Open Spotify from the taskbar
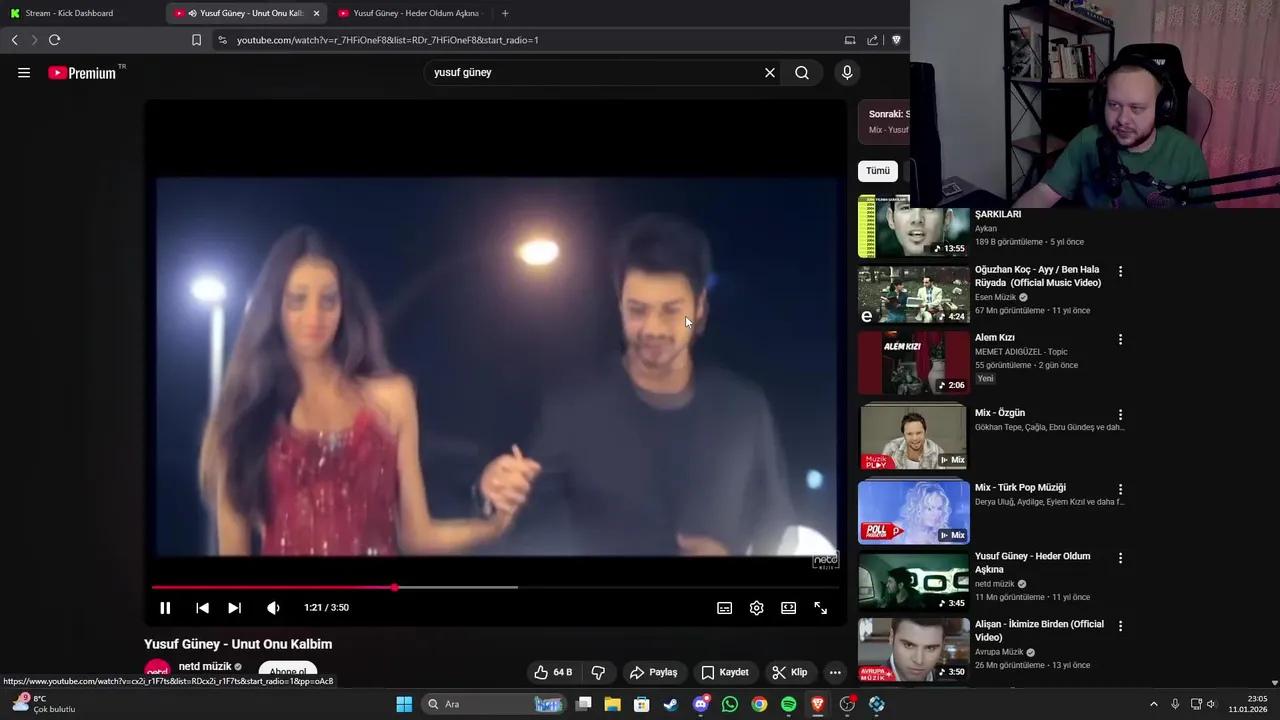This screenshot has width=1280, height=720. (788, 704)
